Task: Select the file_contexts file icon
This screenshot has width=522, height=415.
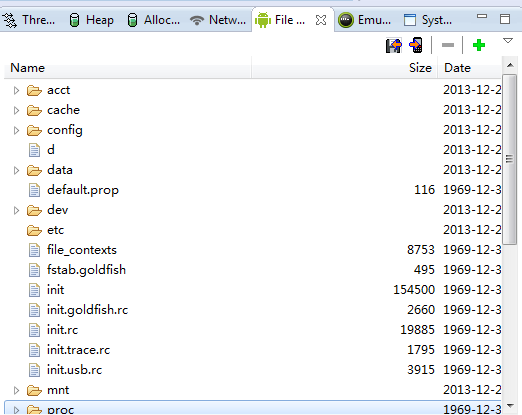Action: (x=34, y=250)
